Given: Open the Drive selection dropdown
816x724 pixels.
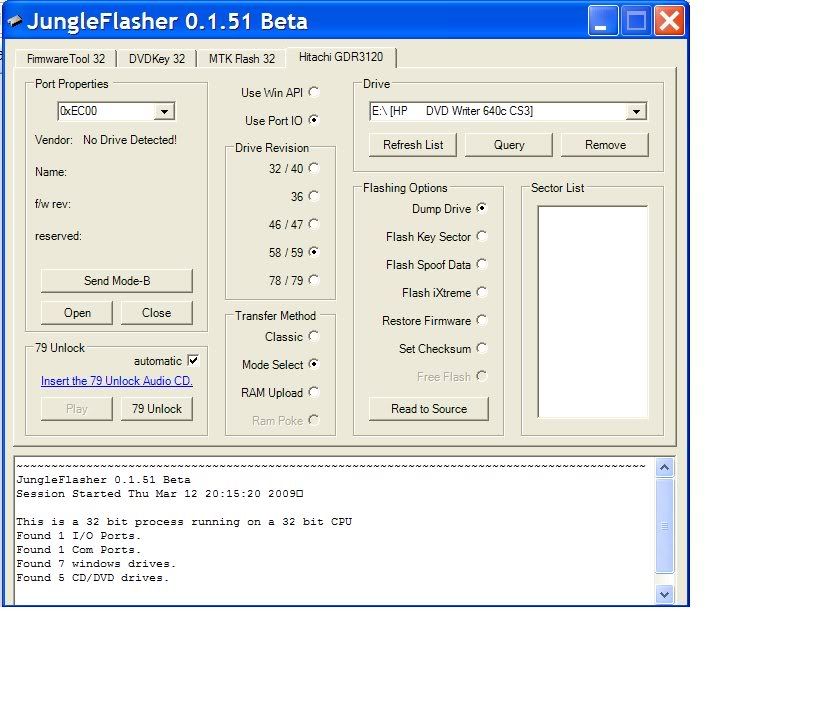Looking at the screenshot, I should click(635, 112).
